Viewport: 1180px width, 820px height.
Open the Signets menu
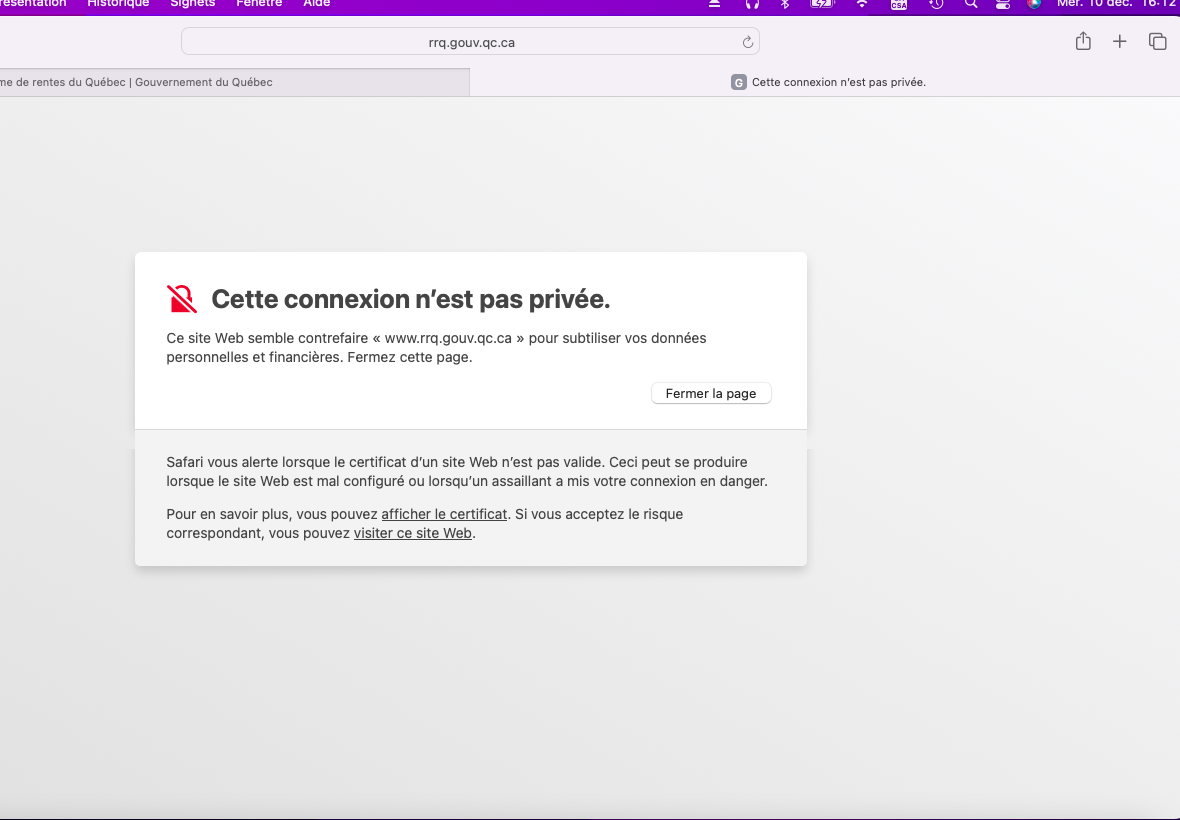click(x=193, y=4)
